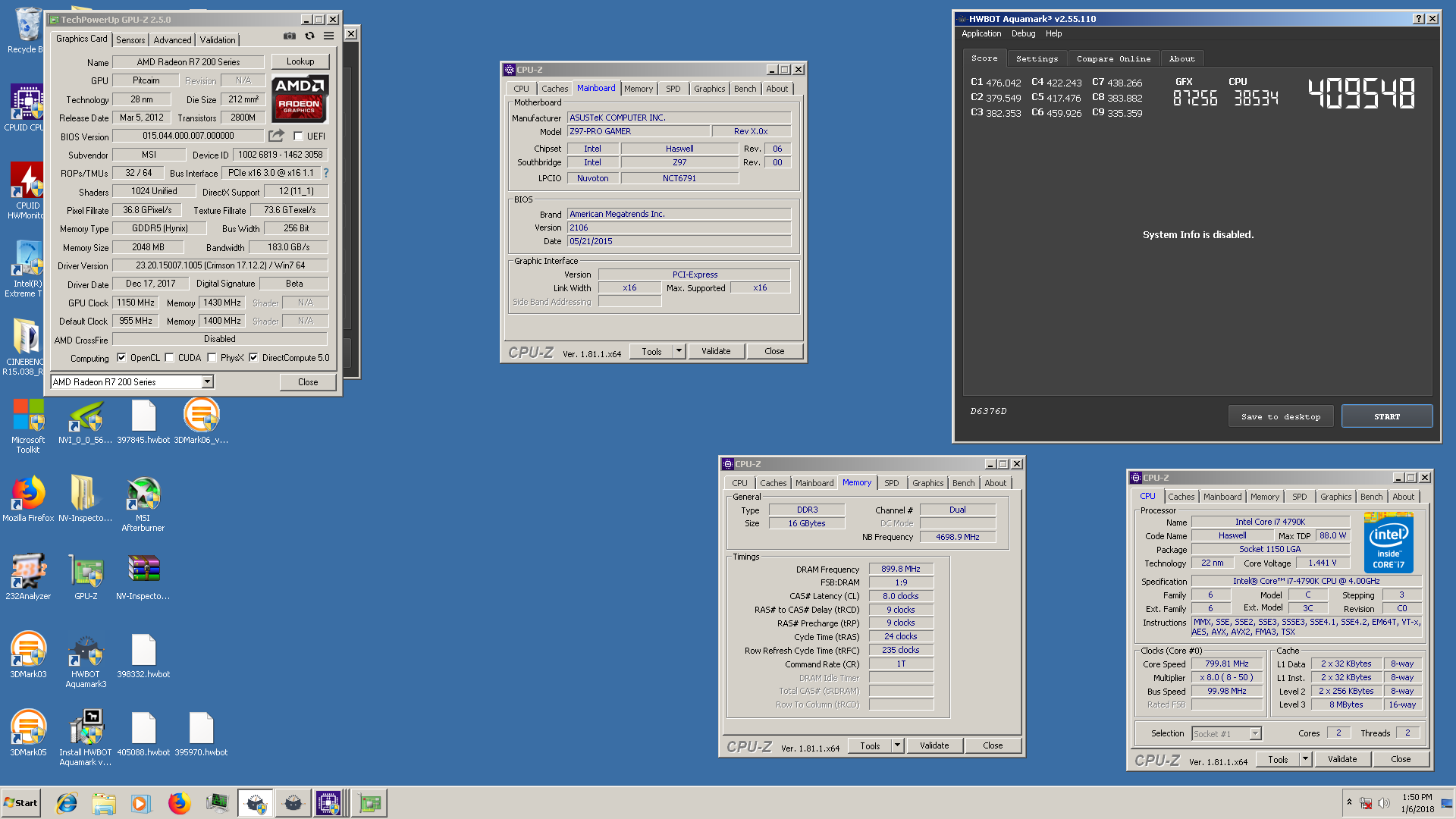1456x819 pixels.
Task: Click Validate in the CPU-Z Mainboard window
Action: coord(716,351)
